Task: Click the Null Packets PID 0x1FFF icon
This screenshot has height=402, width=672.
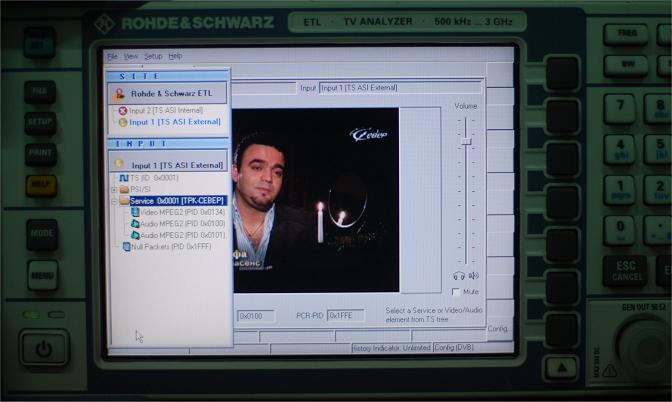Action: pyautogui.click(x=125, y=246)
